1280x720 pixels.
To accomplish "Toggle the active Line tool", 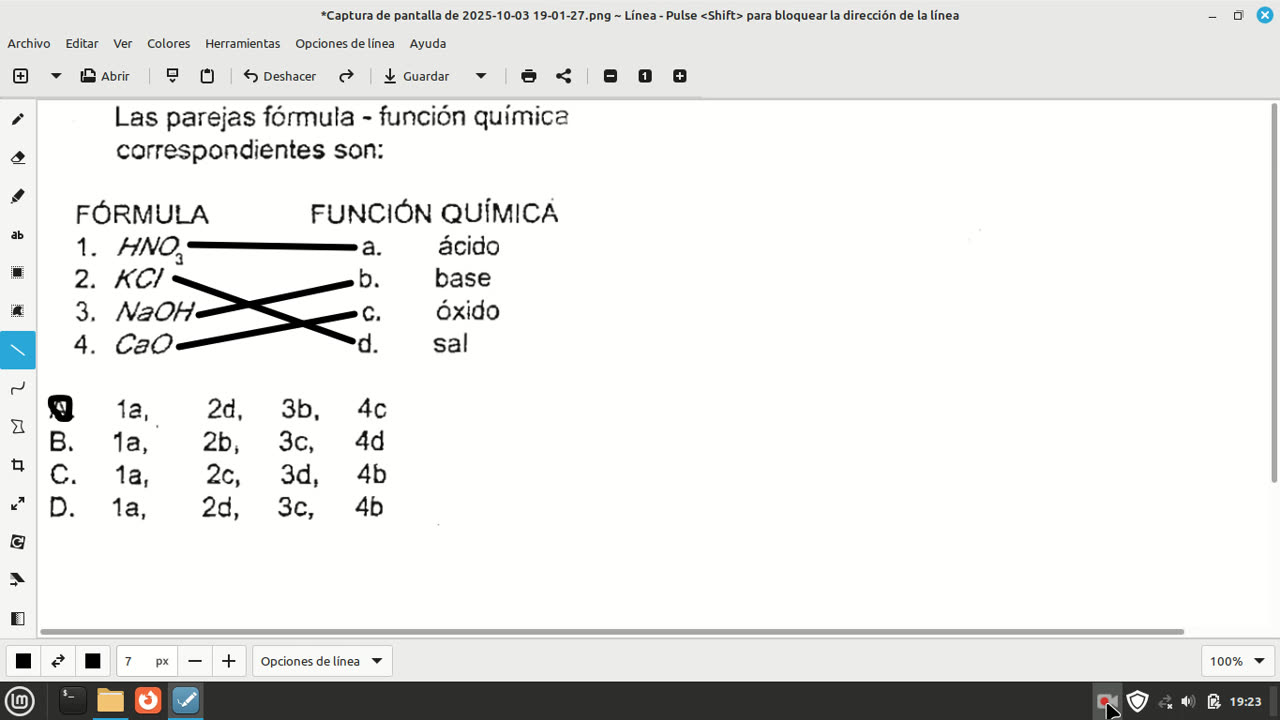I will point(17,350).
